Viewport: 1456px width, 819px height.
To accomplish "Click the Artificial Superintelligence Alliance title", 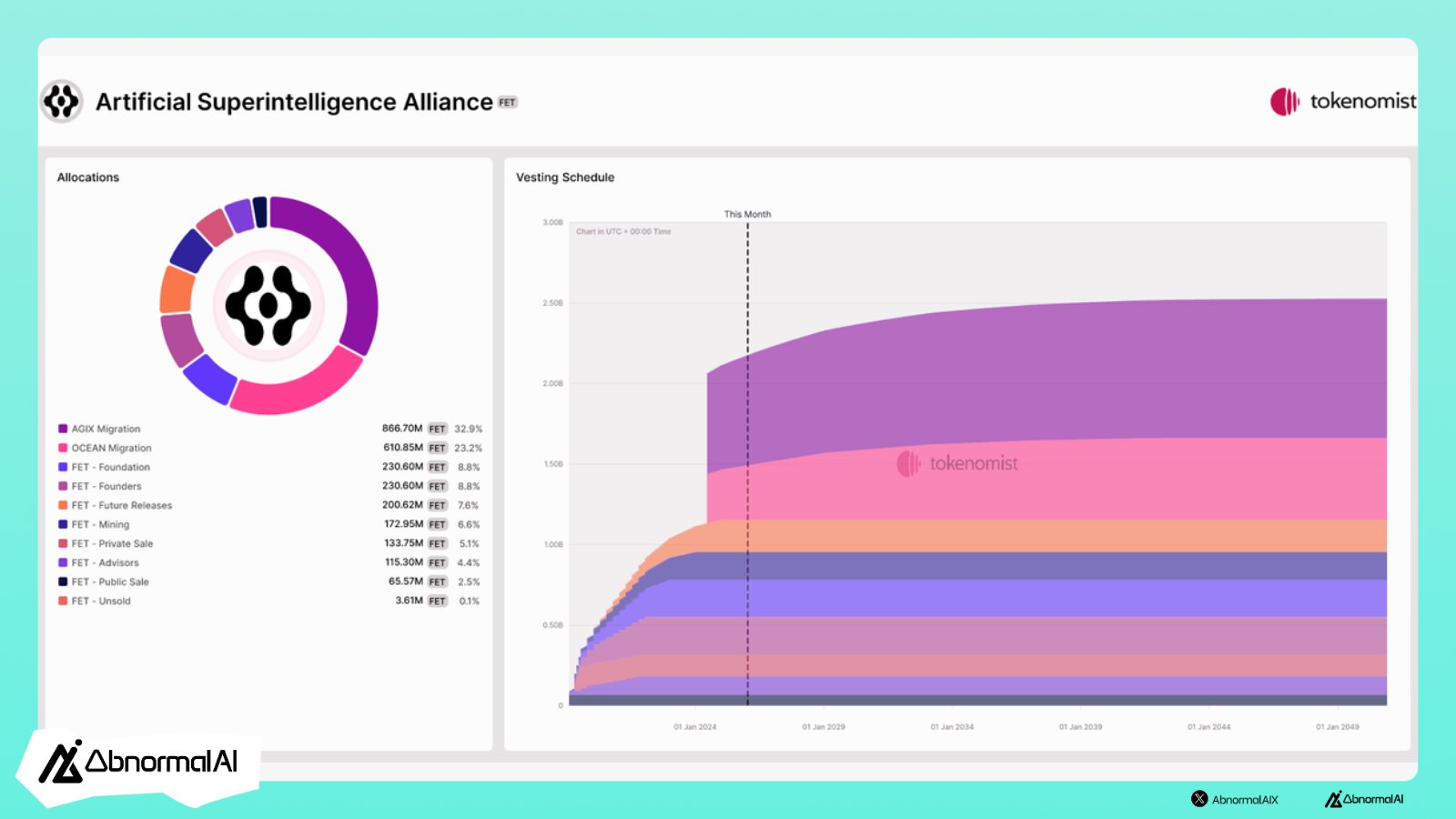I will pyautogui.click(x=294, y=102).
